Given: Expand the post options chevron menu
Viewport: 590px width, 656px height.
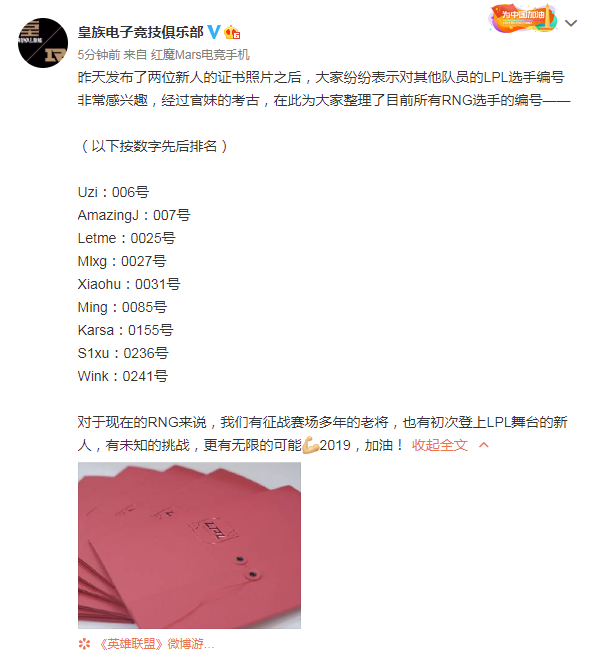Looking at the screenshot, I should 571,23.
